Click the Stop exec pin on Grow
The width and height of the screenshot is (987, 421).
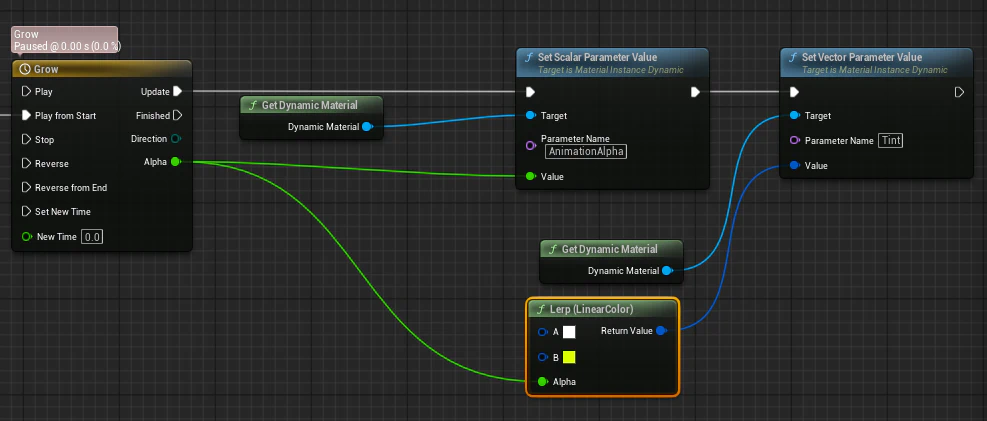click(26, 140)
